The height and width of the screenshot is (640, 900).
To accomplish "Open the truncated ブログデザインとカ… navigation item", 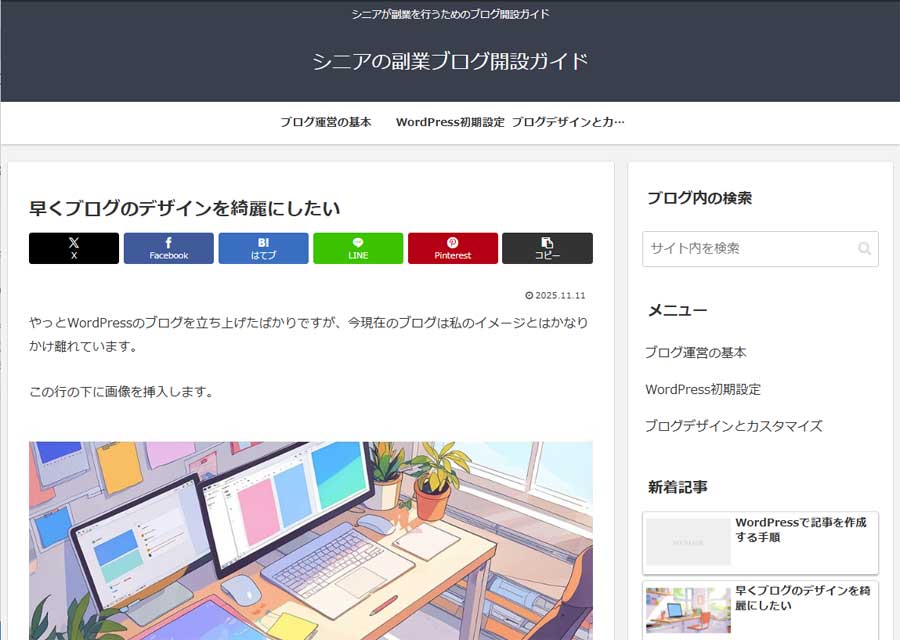I will [567, 121].
